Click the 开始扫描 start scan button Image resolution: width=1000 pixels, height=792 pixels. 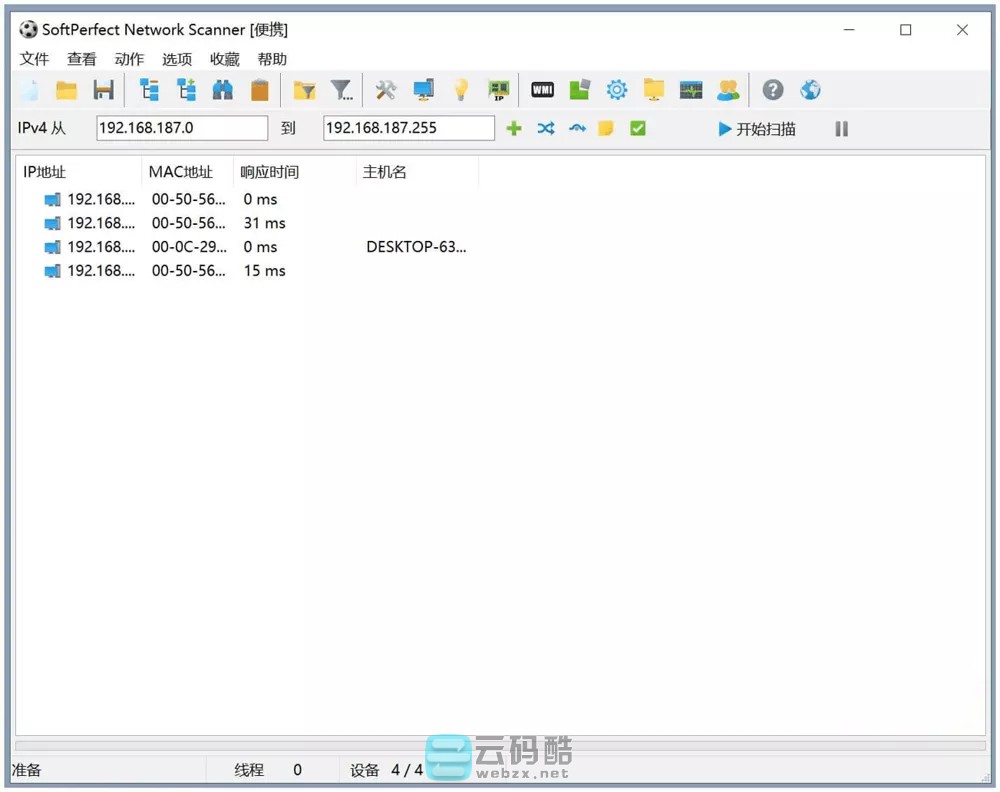click(x=757, y=129)
